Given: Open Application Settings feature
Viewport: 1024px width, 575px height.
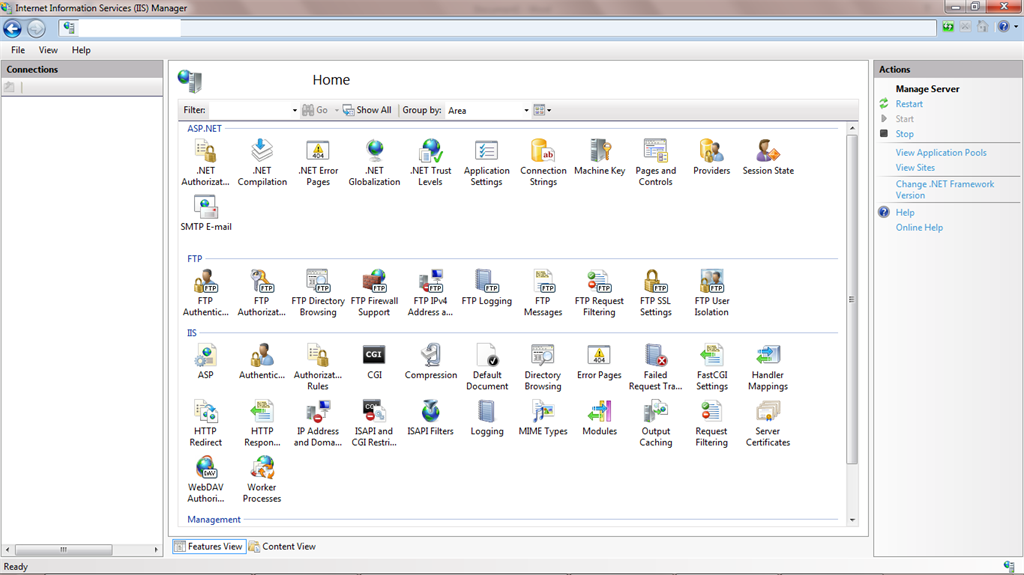Looking at the screenshot, I should point(487,163).
